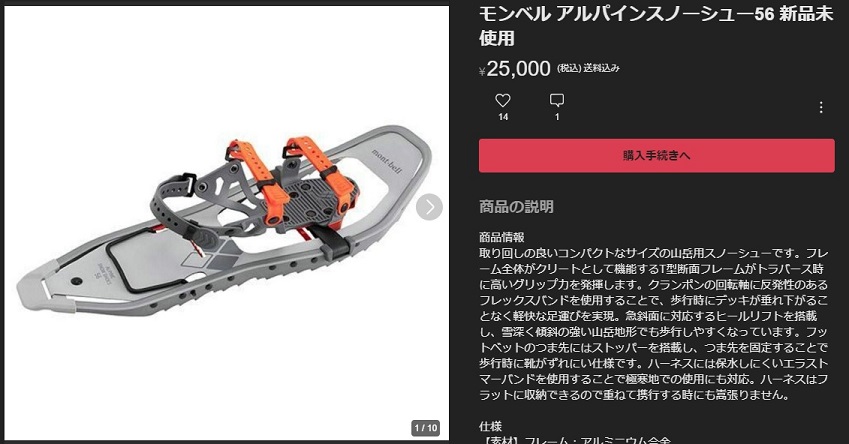Viewport: 849px width, 444px height.
Task: Open the snowshoe product photo
Action: (226, 223)
